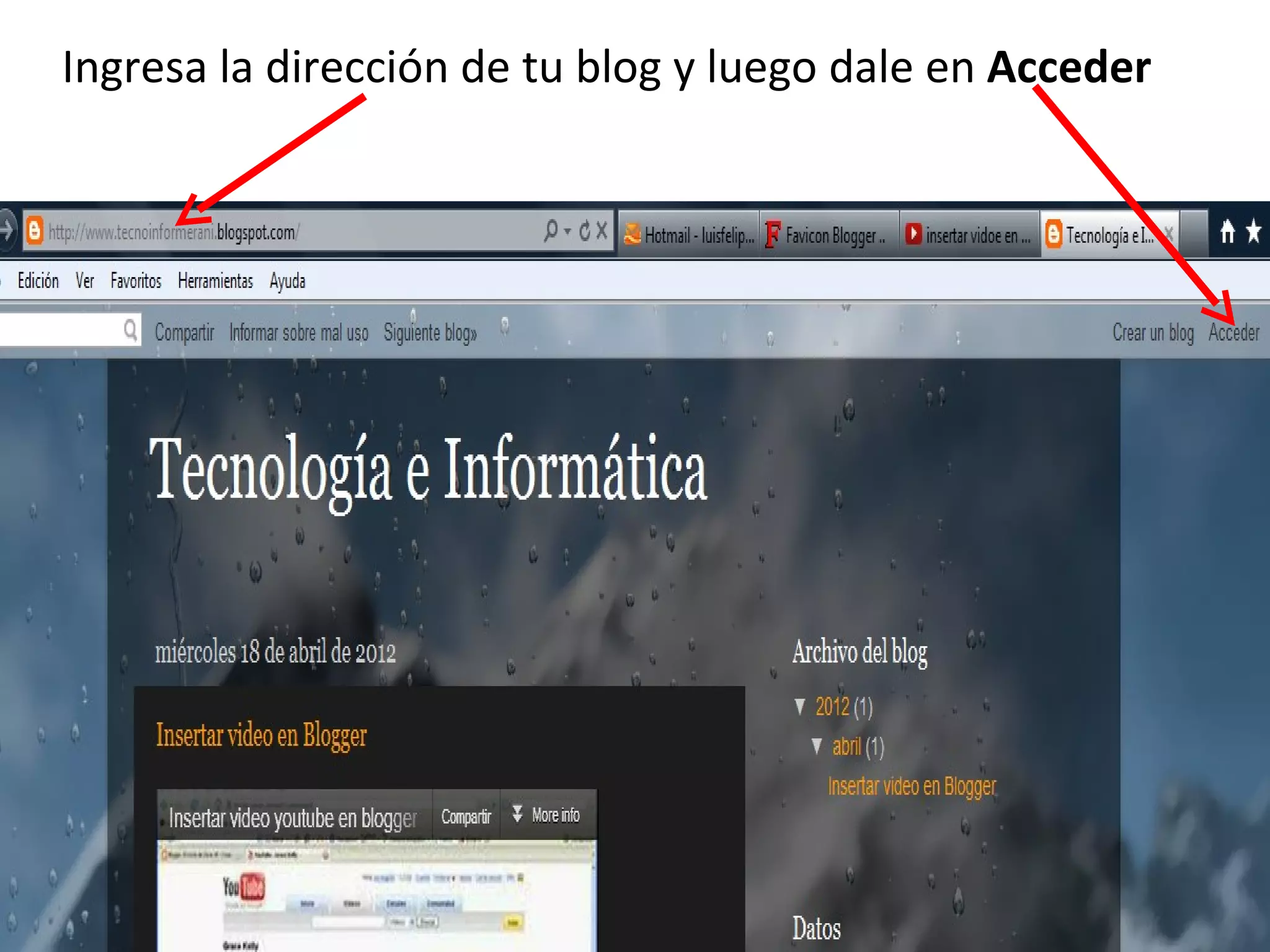Click the Acceder link

(1233, 333)
